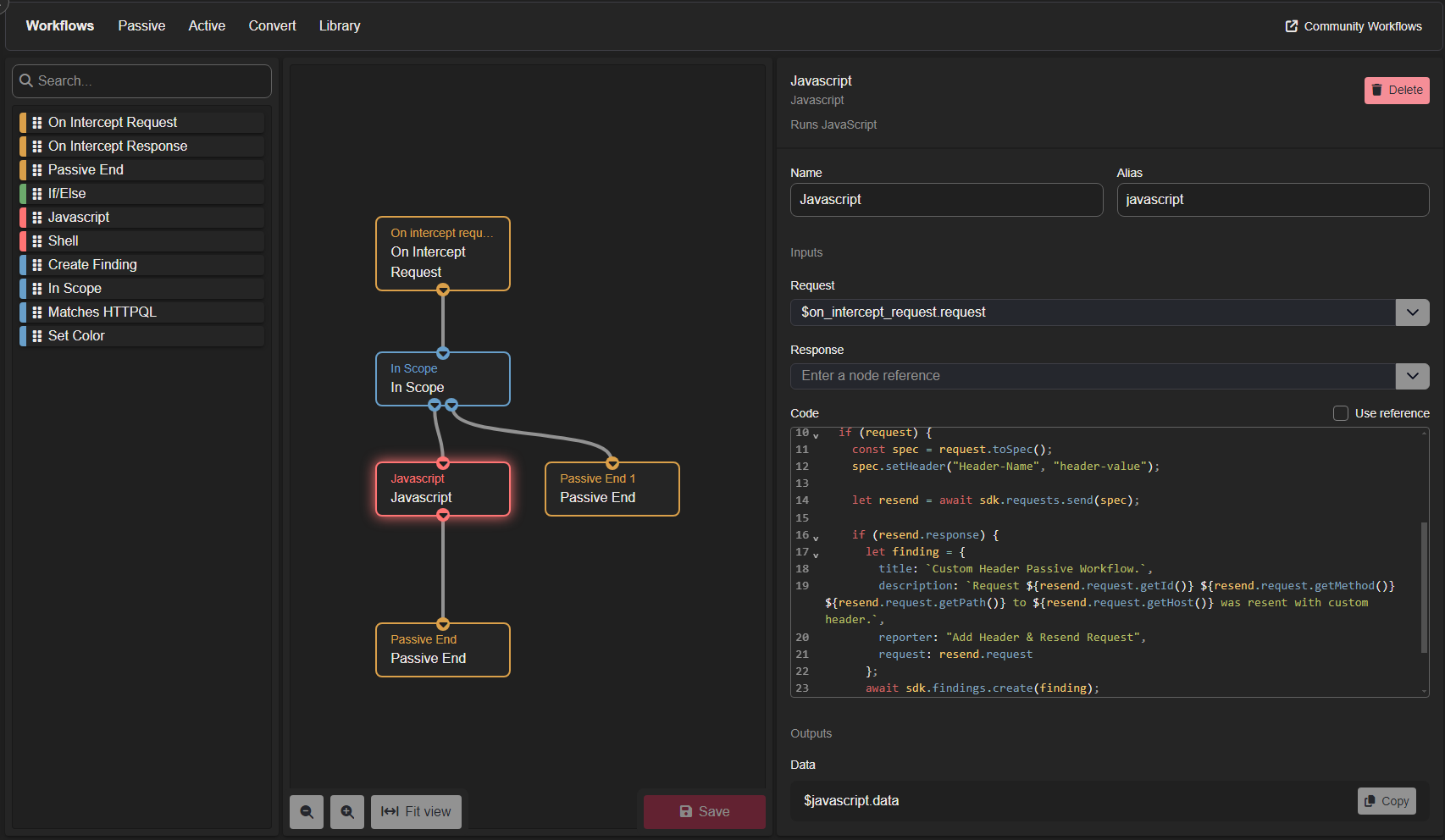This screenshot has width=1445, height=840.
Task: Click the Community Workflows external-link icon
Action: (x=1292, y=26)
